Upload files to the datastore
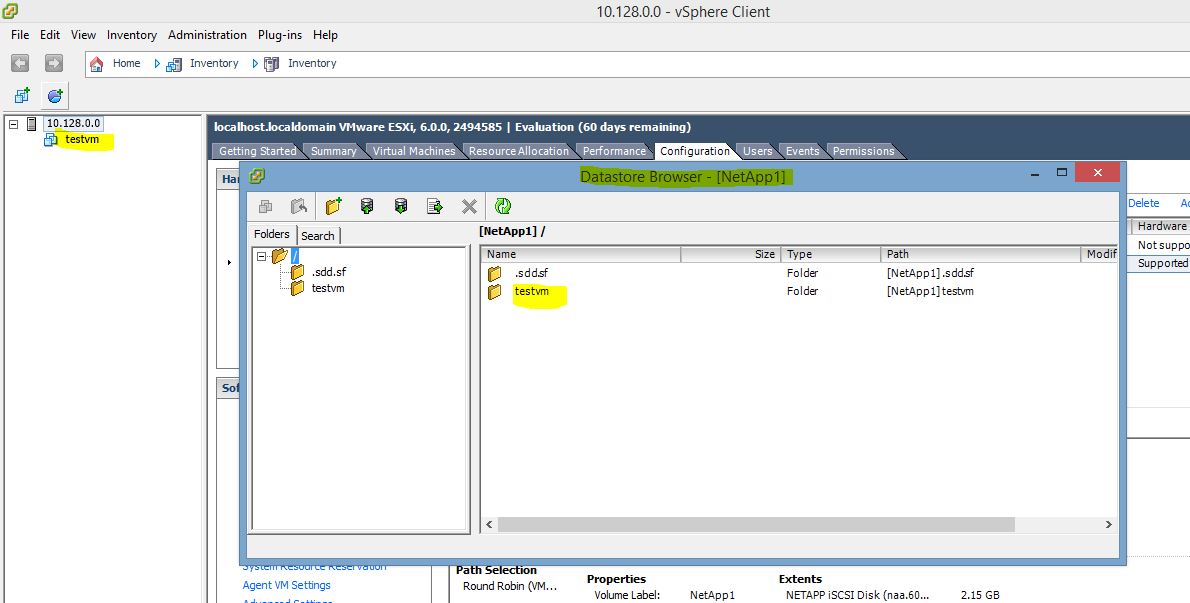The height and width of the screenshot is (603, 1190). [x=368, y=206]
